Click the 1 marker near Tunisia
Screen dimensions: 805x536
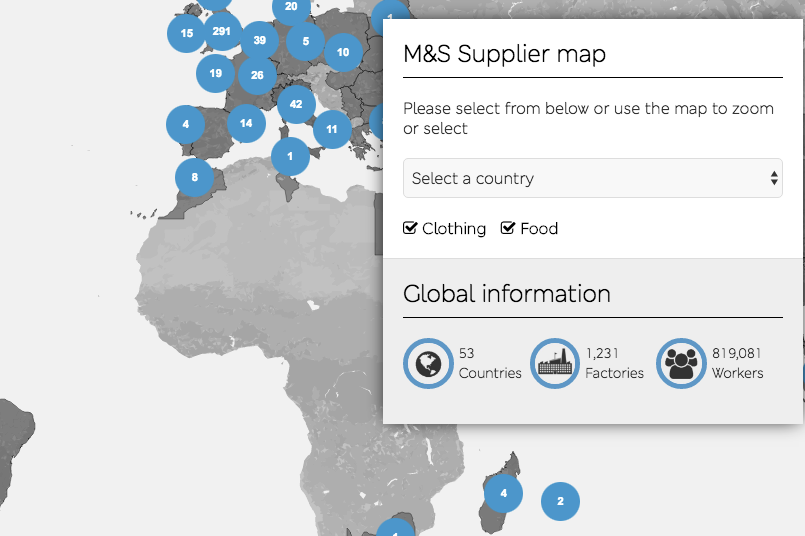pyautogui.click(x=290, y=156)
